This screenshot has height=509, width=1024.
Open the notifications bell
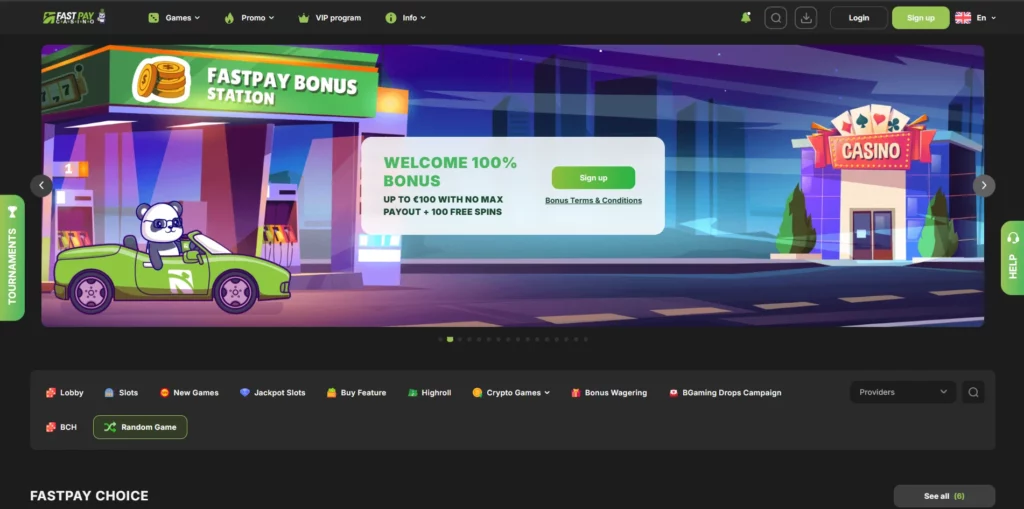tap(746, 18)
